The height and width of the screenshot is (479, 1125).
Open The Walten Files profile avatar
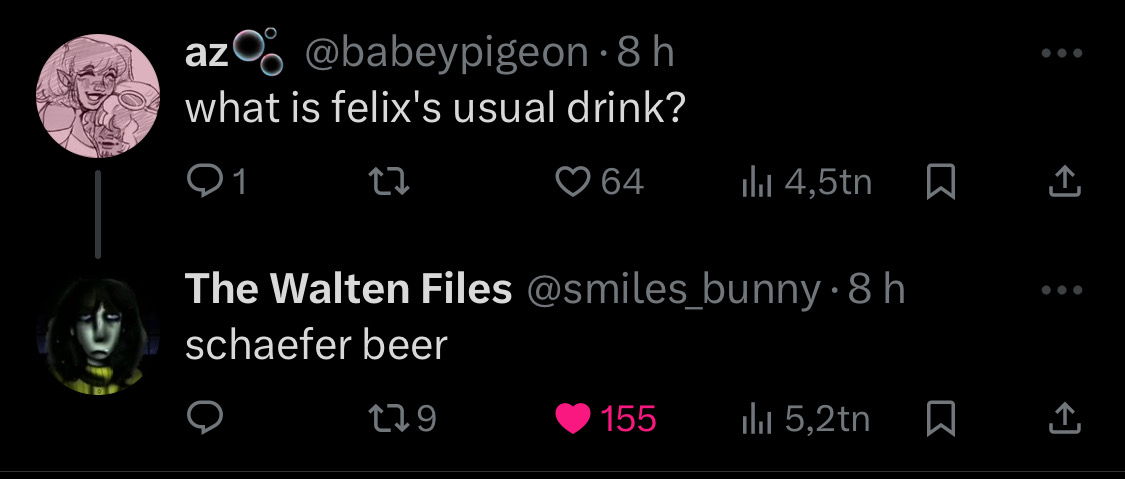[x=98, y=335]
